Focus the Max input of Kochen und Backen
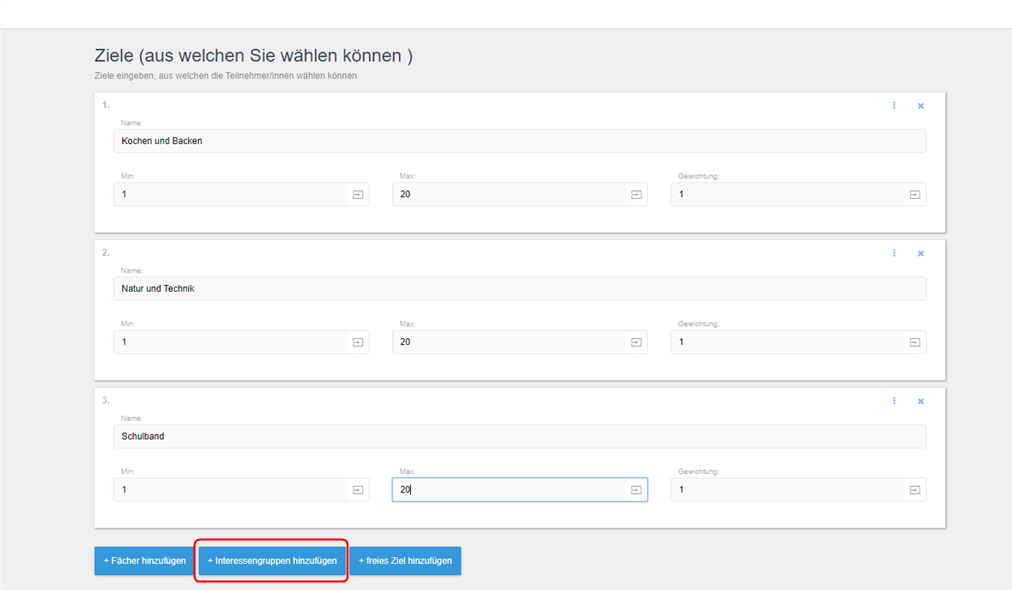The image size is (1012, 590). [520, 194]
